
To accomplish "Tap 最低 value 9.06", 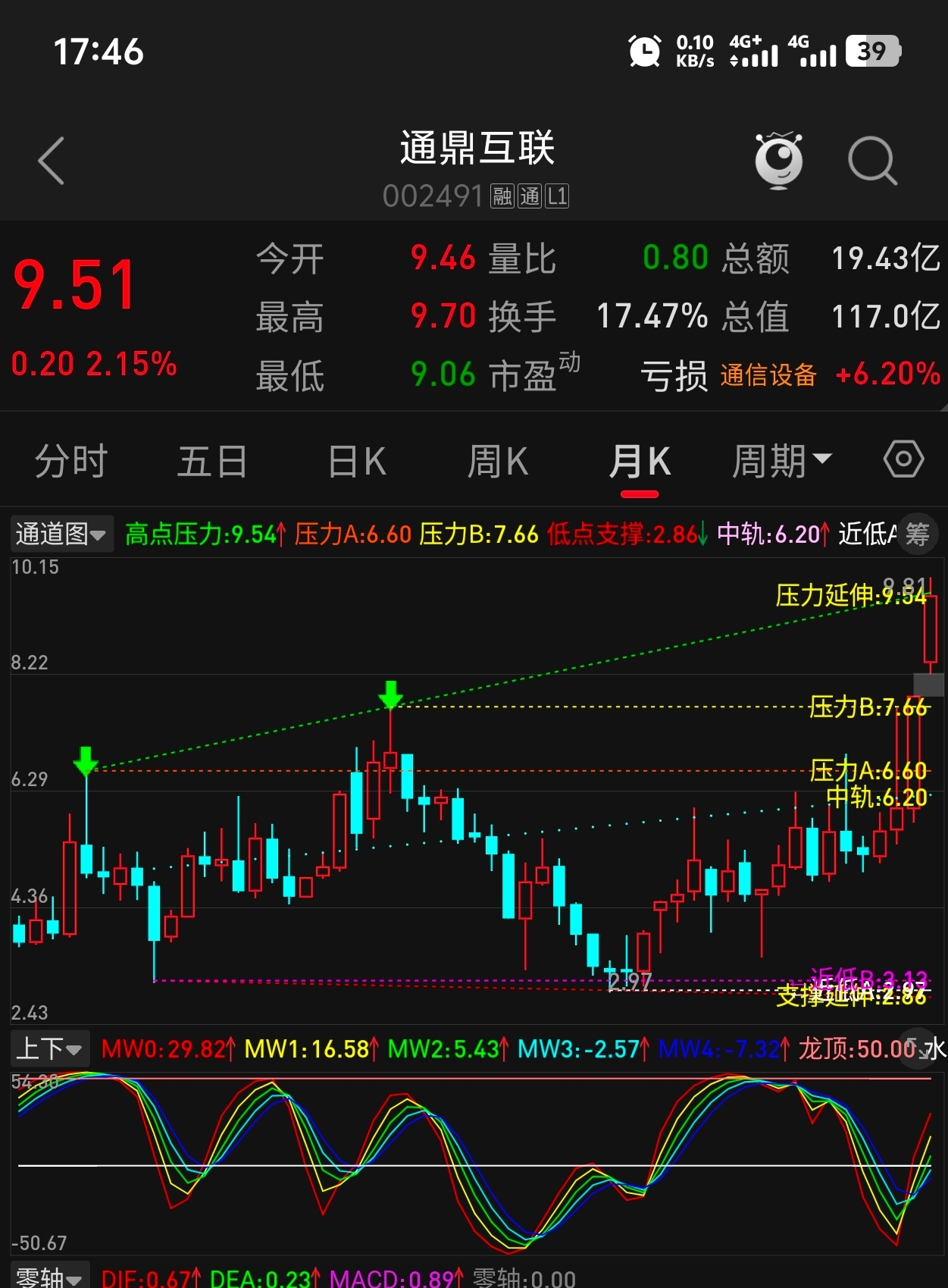I will [443, 374].
